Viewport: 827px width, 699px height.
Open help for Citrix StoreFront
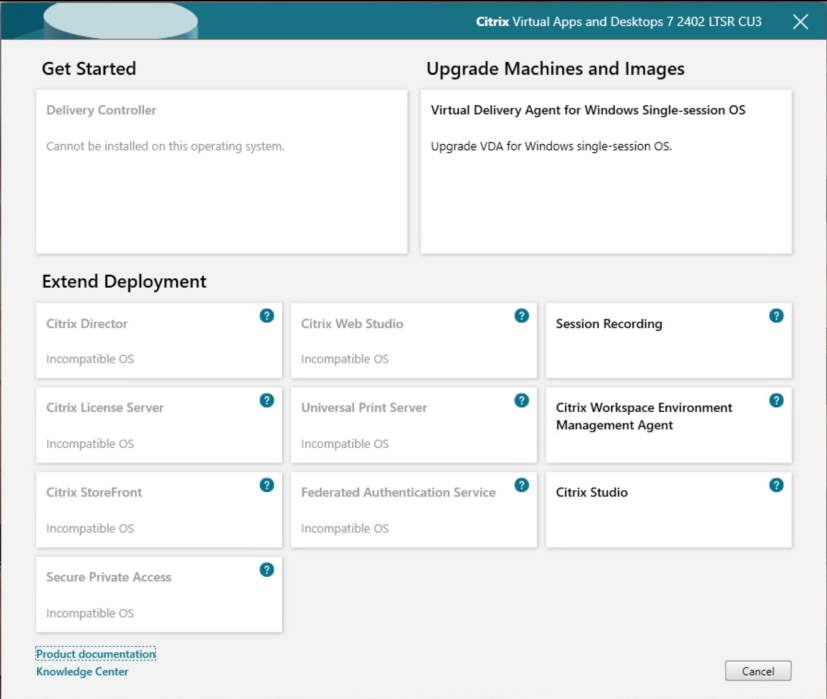[267, 485]
